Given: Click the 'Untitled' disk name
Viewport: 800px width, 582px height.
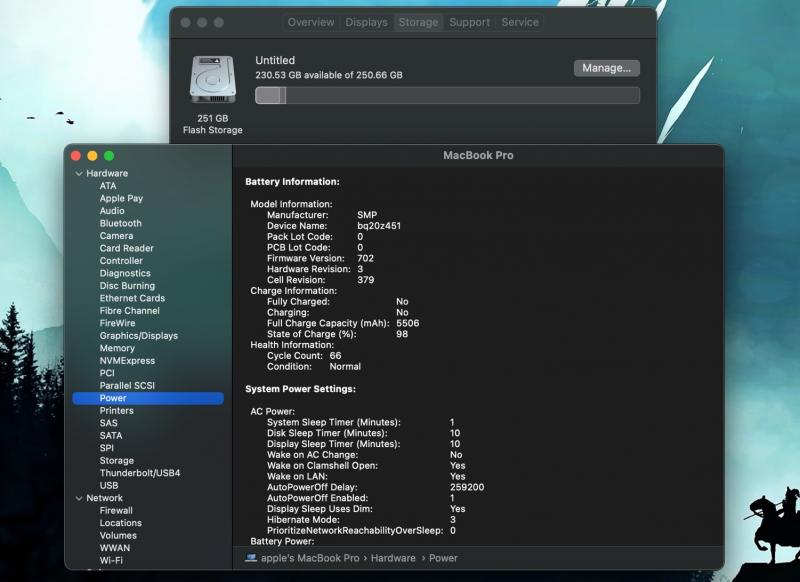Looking at the screenshot, I should click(x=275, y=60).
